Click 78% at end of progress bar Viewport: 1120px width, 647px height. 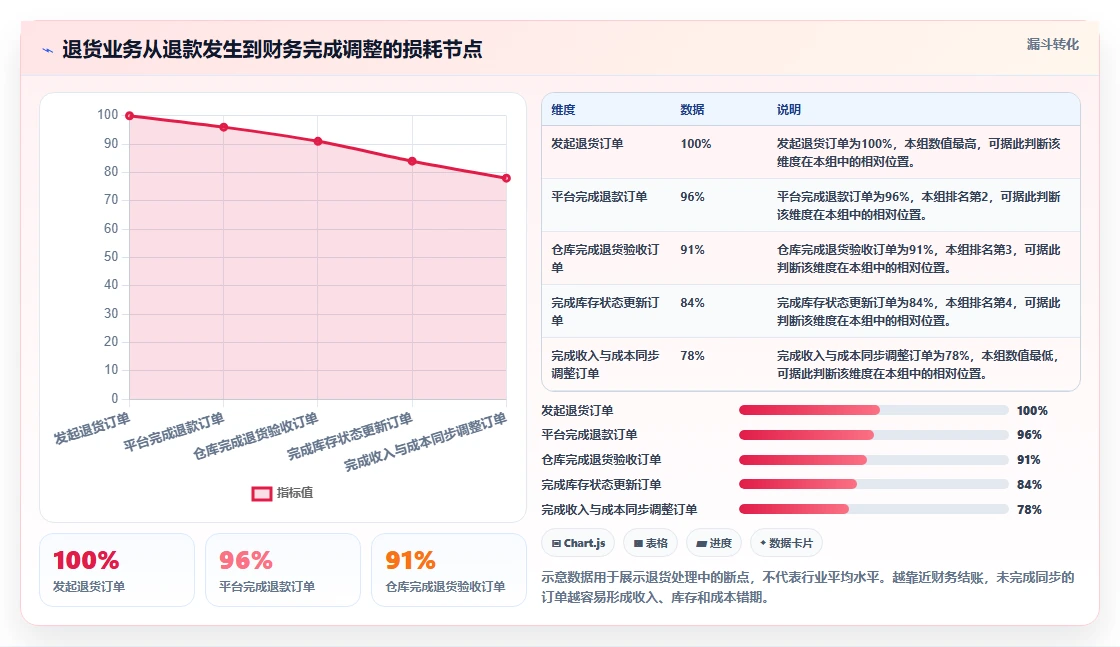[1029, 510]
